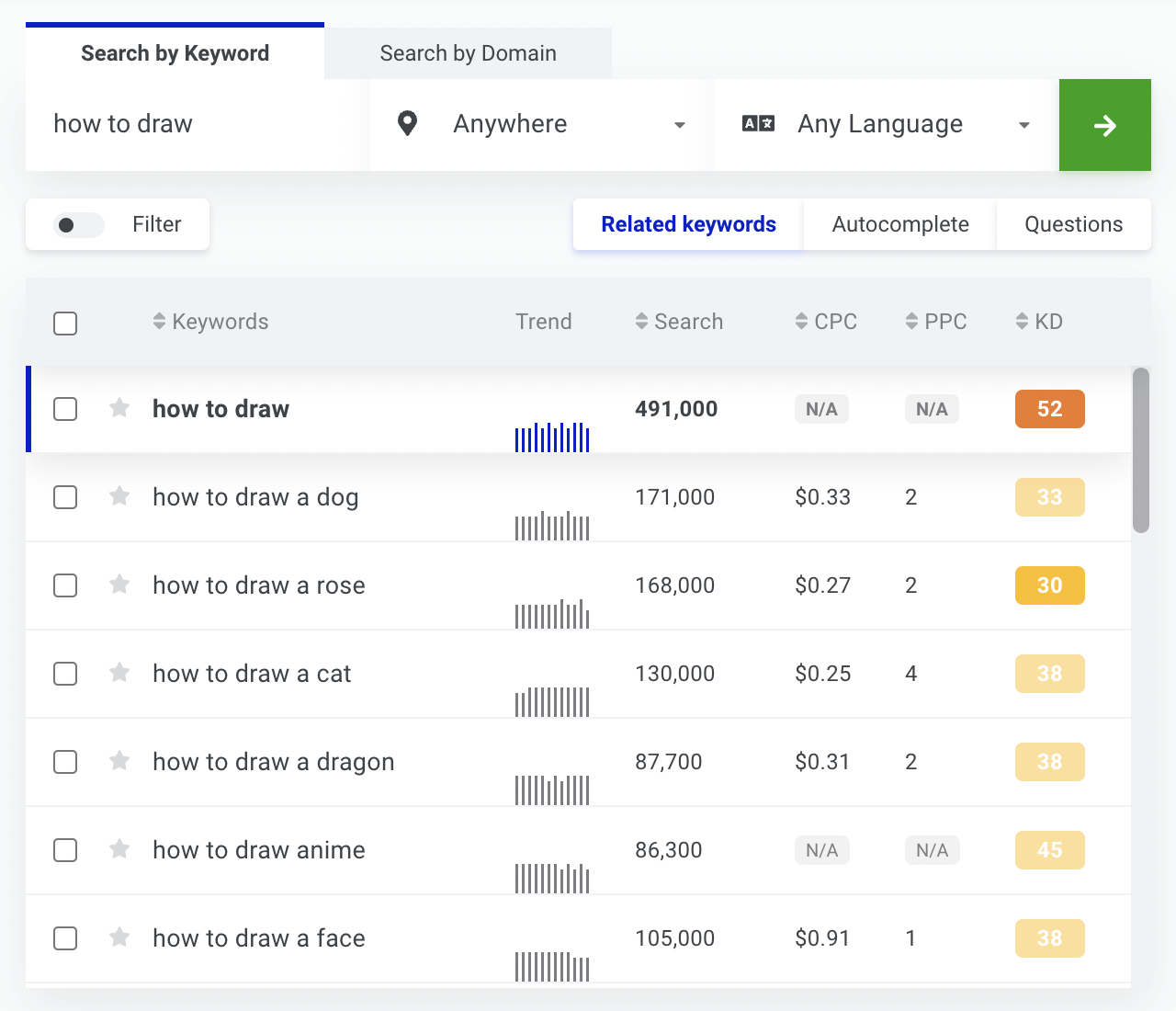Viewport: 1176px width, 1011px height.
Task: Open 'how to draw anime' keyword
Action: coord(259,850)
